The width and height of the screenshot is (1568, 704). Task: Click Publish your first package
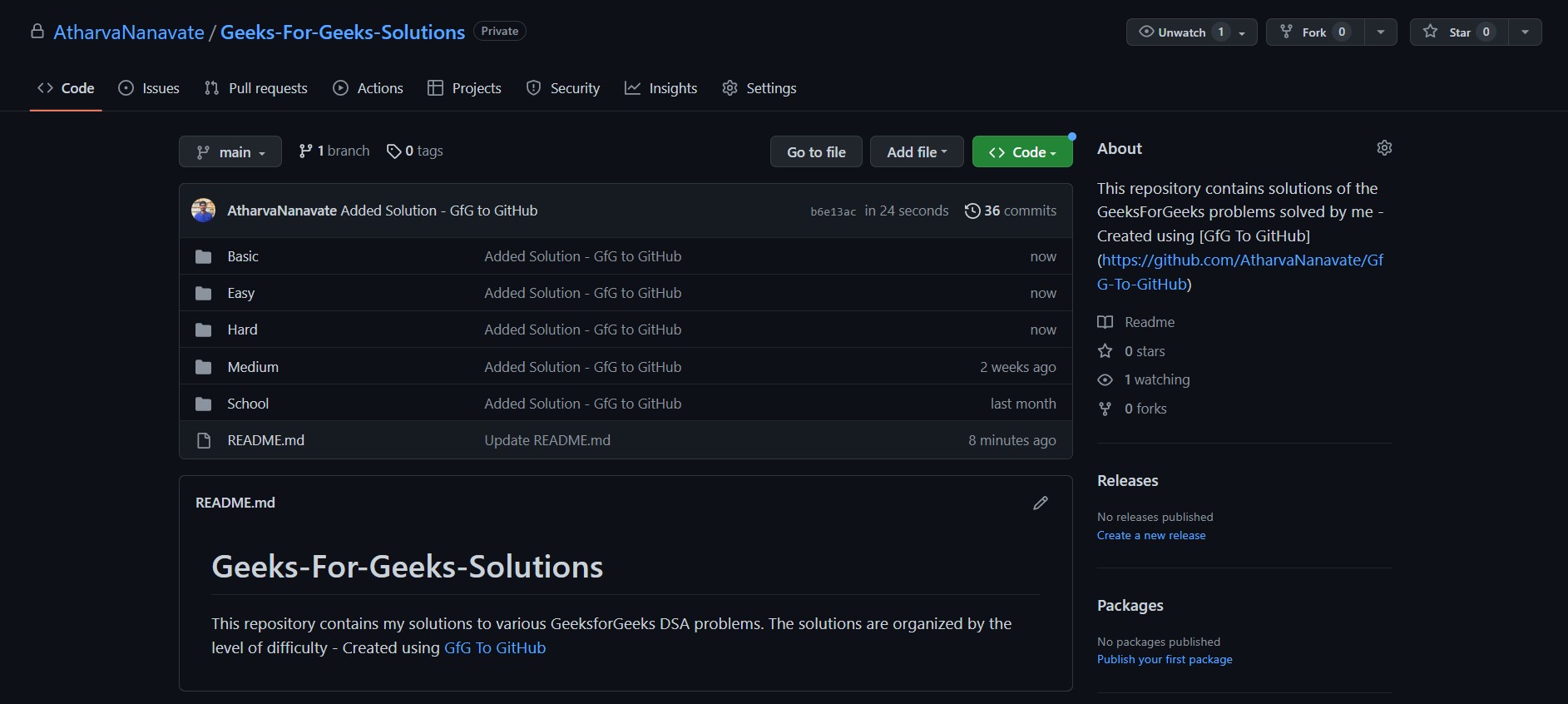tap(1165, 659)
